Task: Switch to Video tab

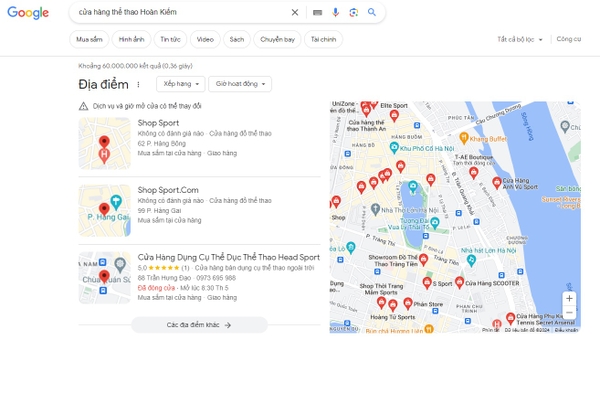Action: point(205,39)
